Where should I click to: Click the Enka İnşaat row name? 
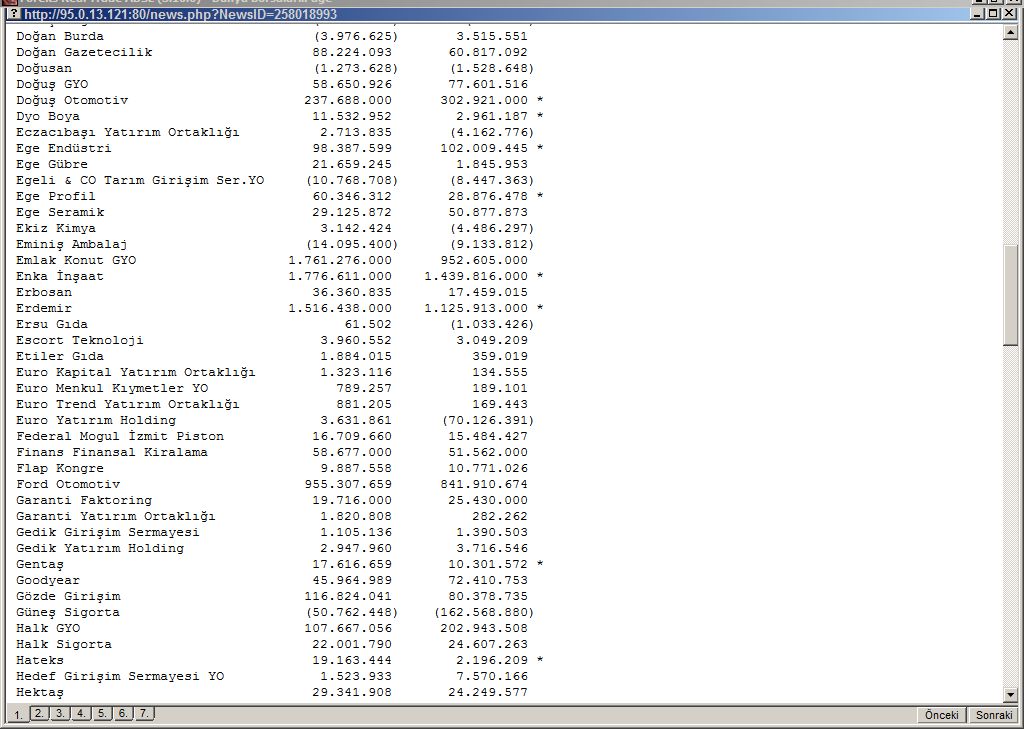60,276
